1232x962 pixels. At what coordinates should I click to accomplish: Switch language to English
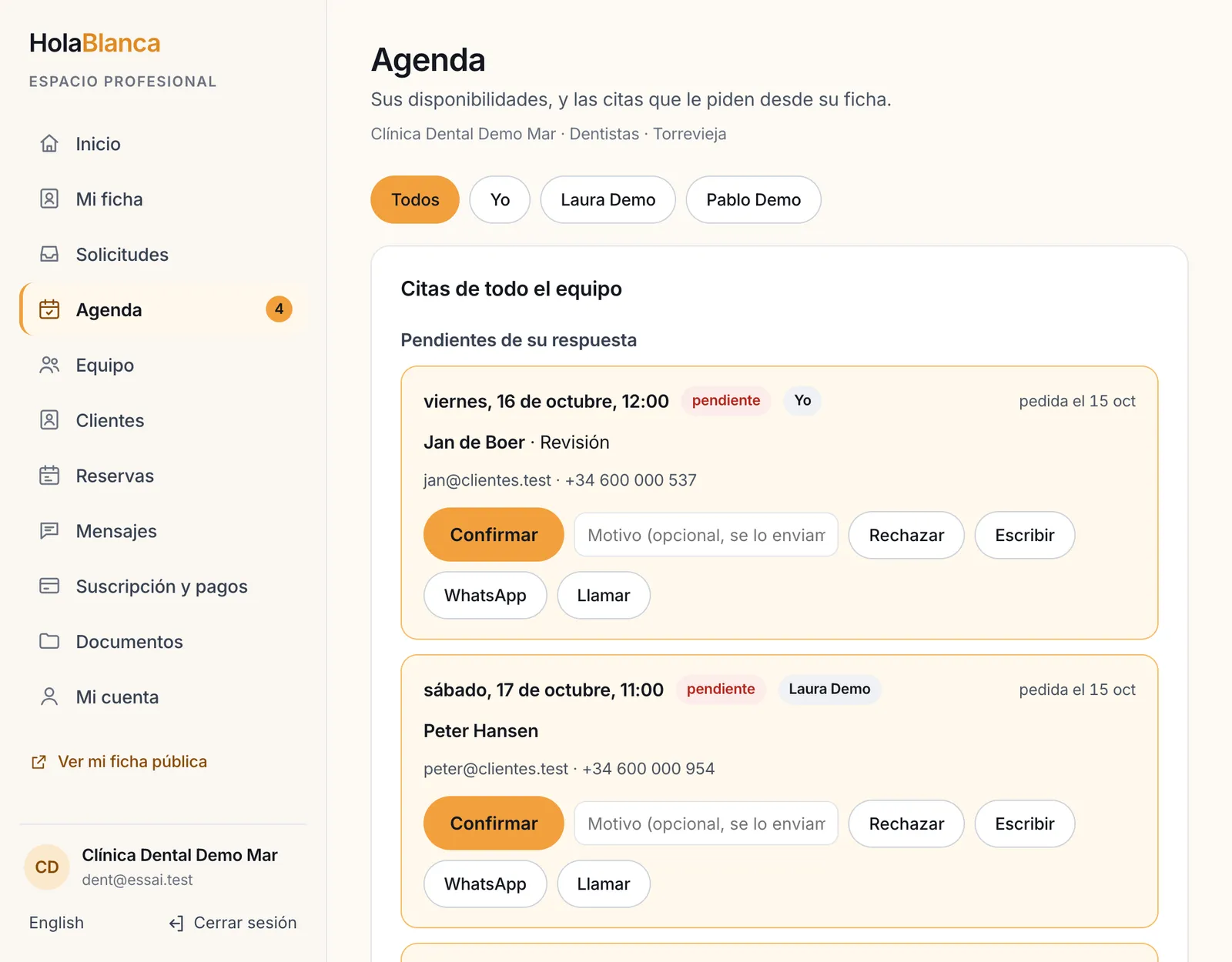(x=56, y=923)
